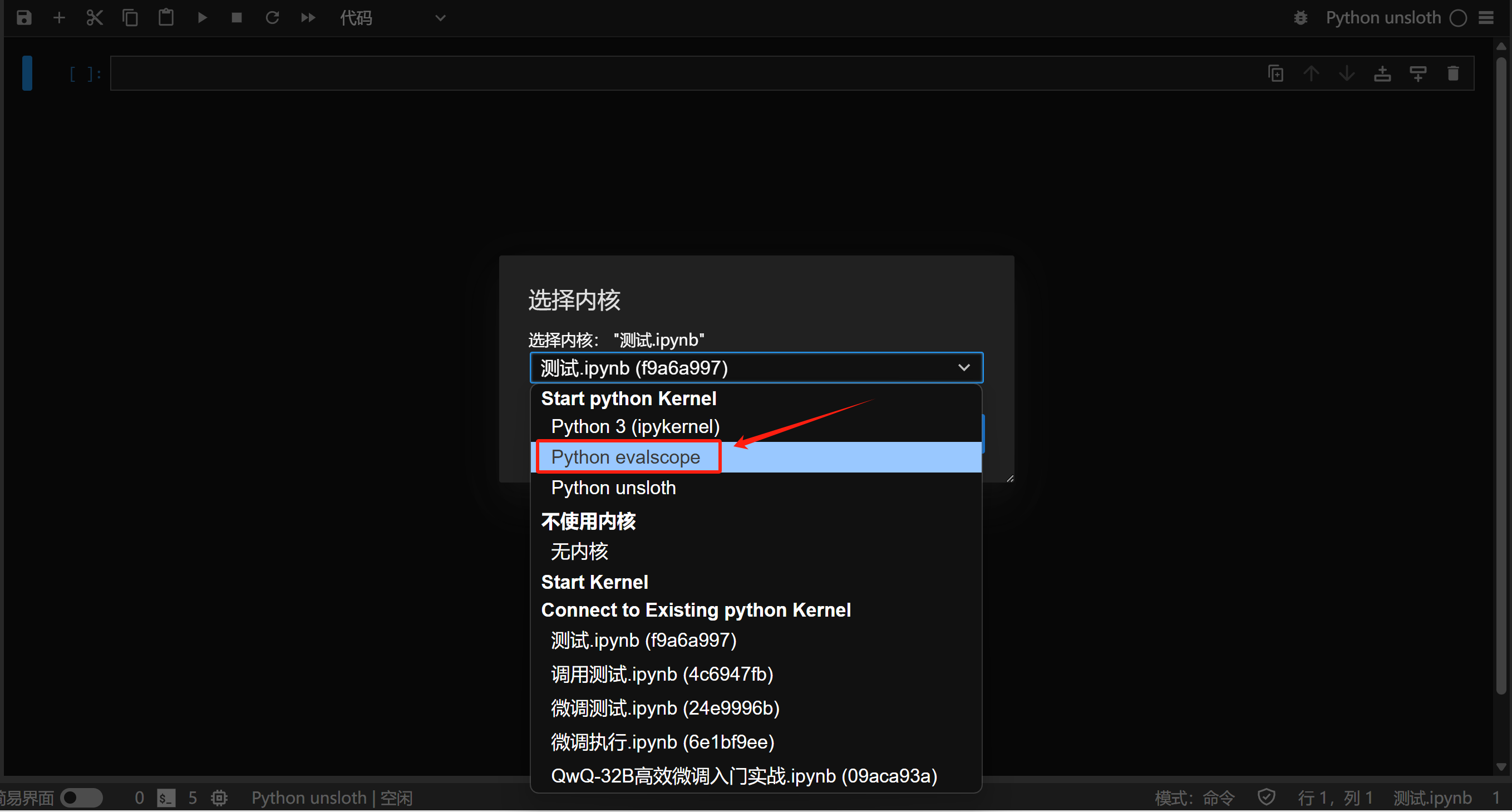
Task: Choose Python 3 (ipykernel) from the list
Action: tap(635, 426)
